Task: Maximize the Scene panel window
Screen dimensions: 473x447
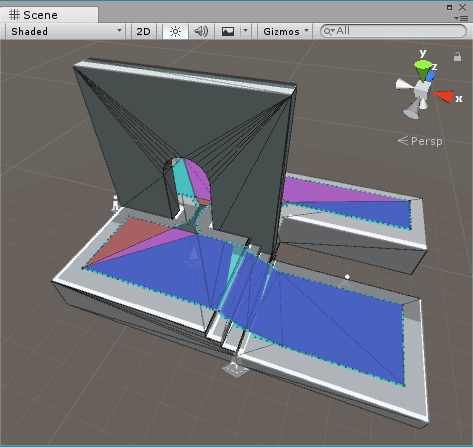Action: pyautogui.click(x=449, y=7)
